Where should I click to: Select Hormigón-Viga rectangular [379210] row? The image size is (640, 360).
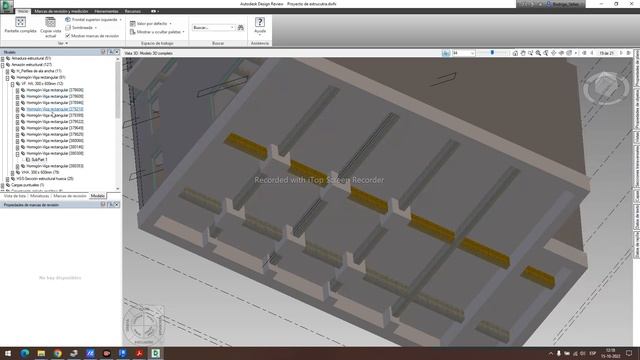click(55, 109)
